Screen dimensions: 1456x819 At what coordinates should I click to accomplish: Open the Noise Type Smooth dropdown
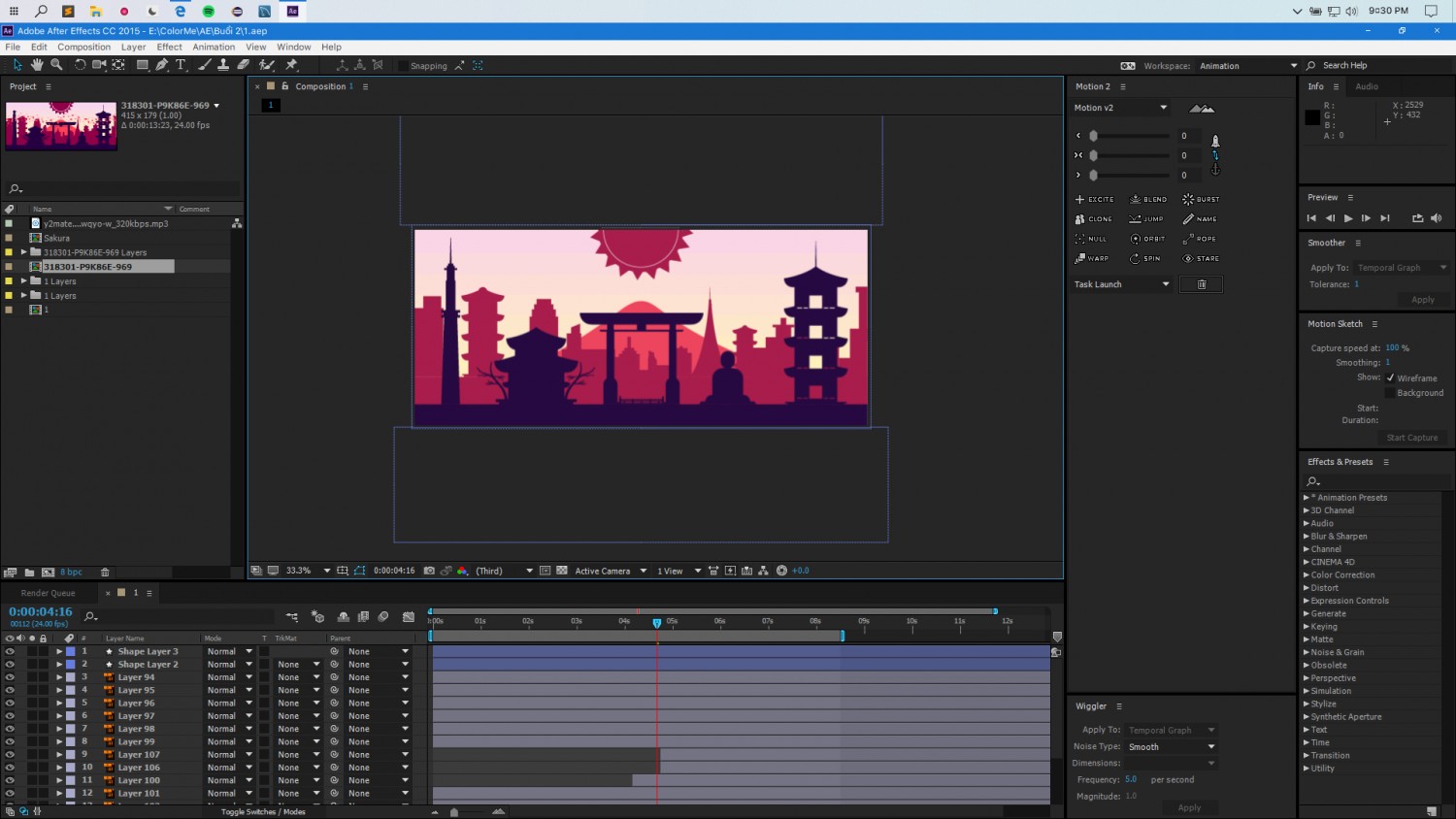coord(1171,747)
